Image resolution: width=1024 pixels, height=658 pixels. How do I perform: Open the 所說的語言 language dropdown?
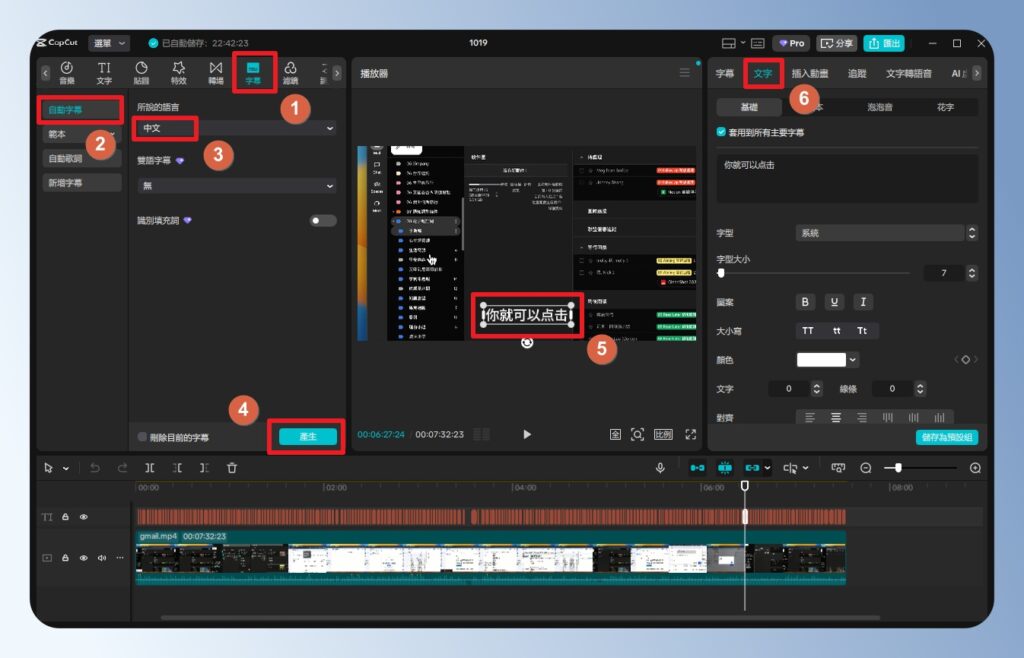pos(236,129)
